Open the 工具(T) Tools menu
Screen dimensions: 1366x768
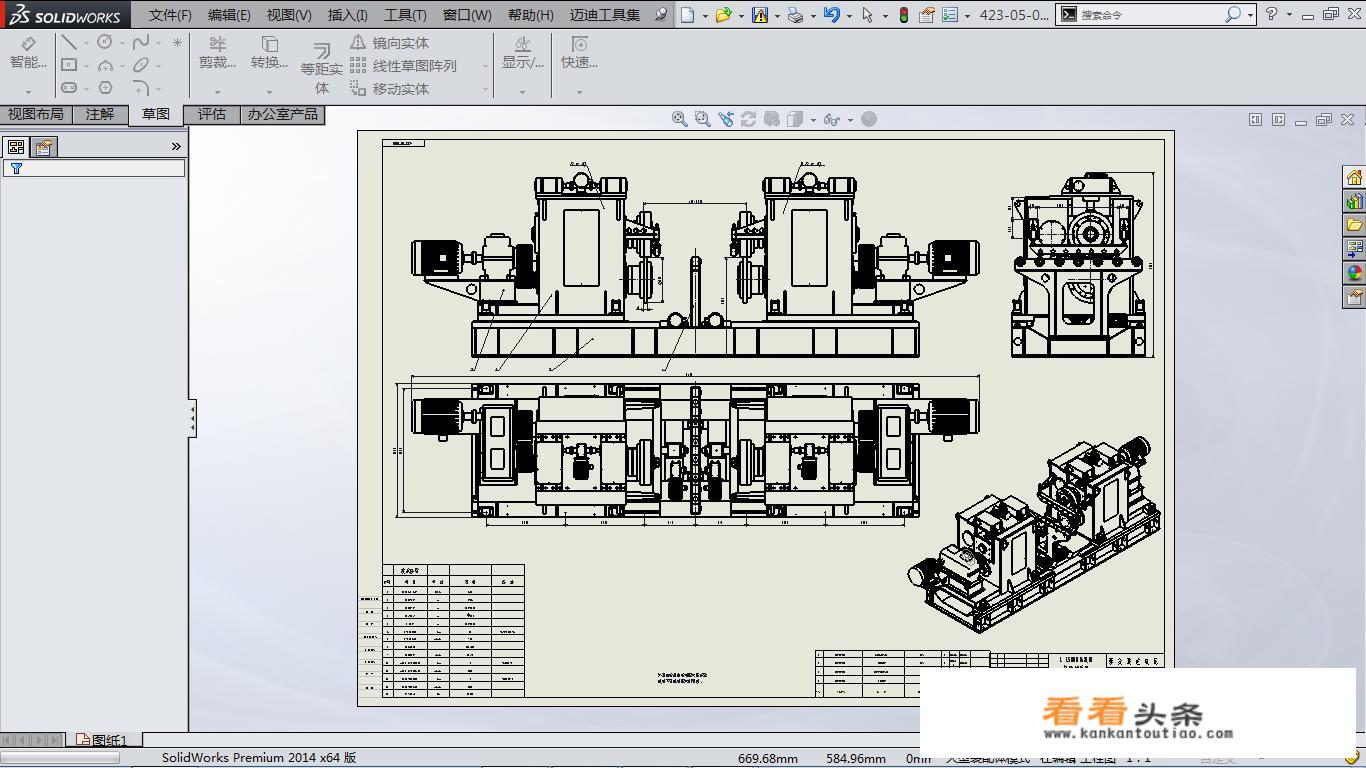[x=405, y=15]
